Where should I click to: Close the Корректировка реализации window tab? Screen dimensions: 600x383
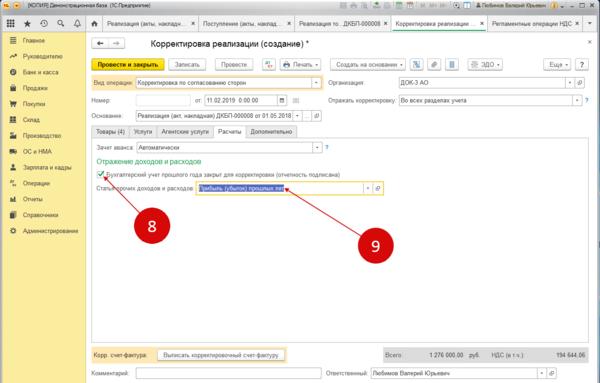click(x=482, y=24)
